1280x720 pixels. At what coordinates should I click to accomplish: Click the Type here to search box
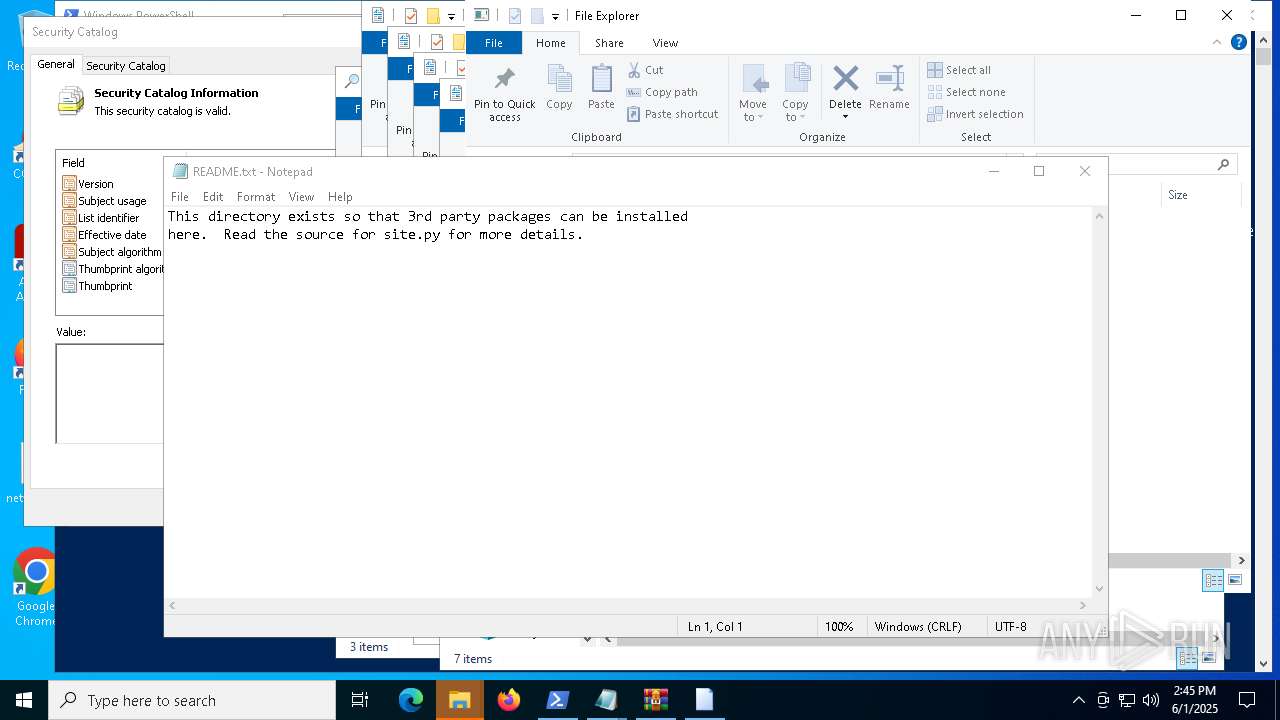tap(192, 700)
